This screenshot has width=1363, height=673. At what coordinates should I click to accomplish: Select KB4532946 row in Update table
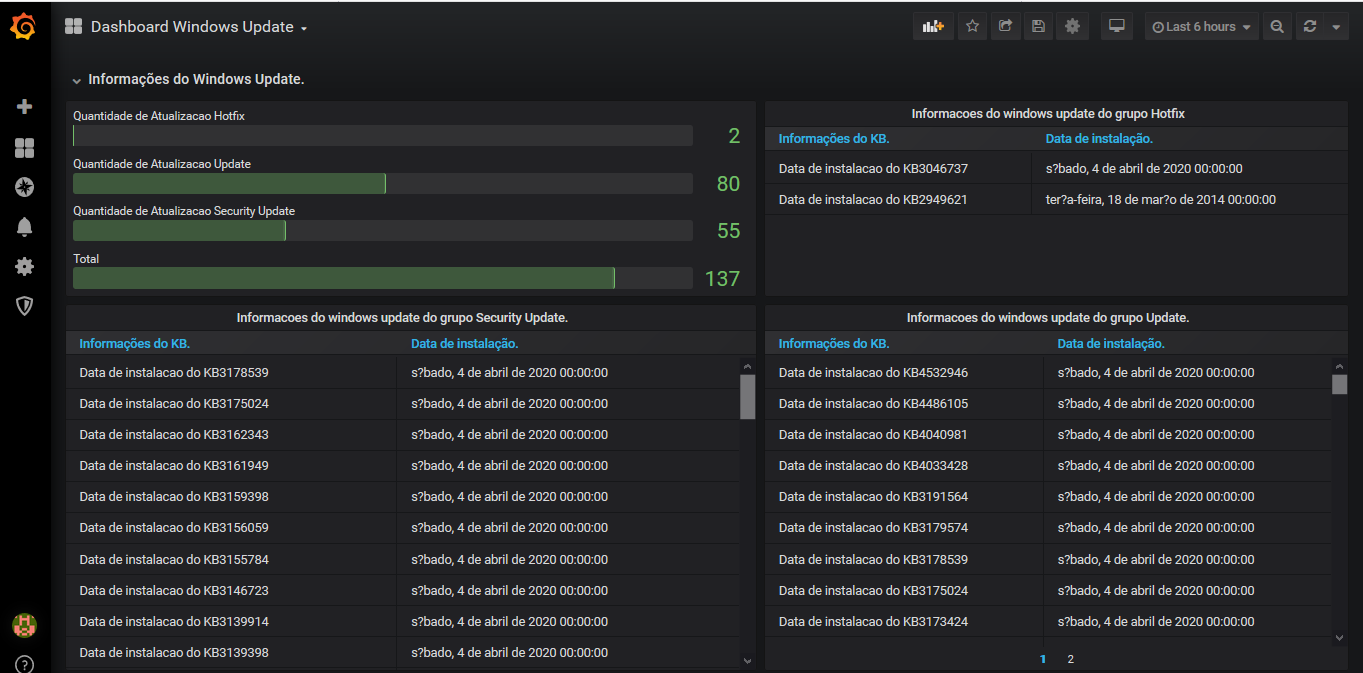click(1048, 373)
